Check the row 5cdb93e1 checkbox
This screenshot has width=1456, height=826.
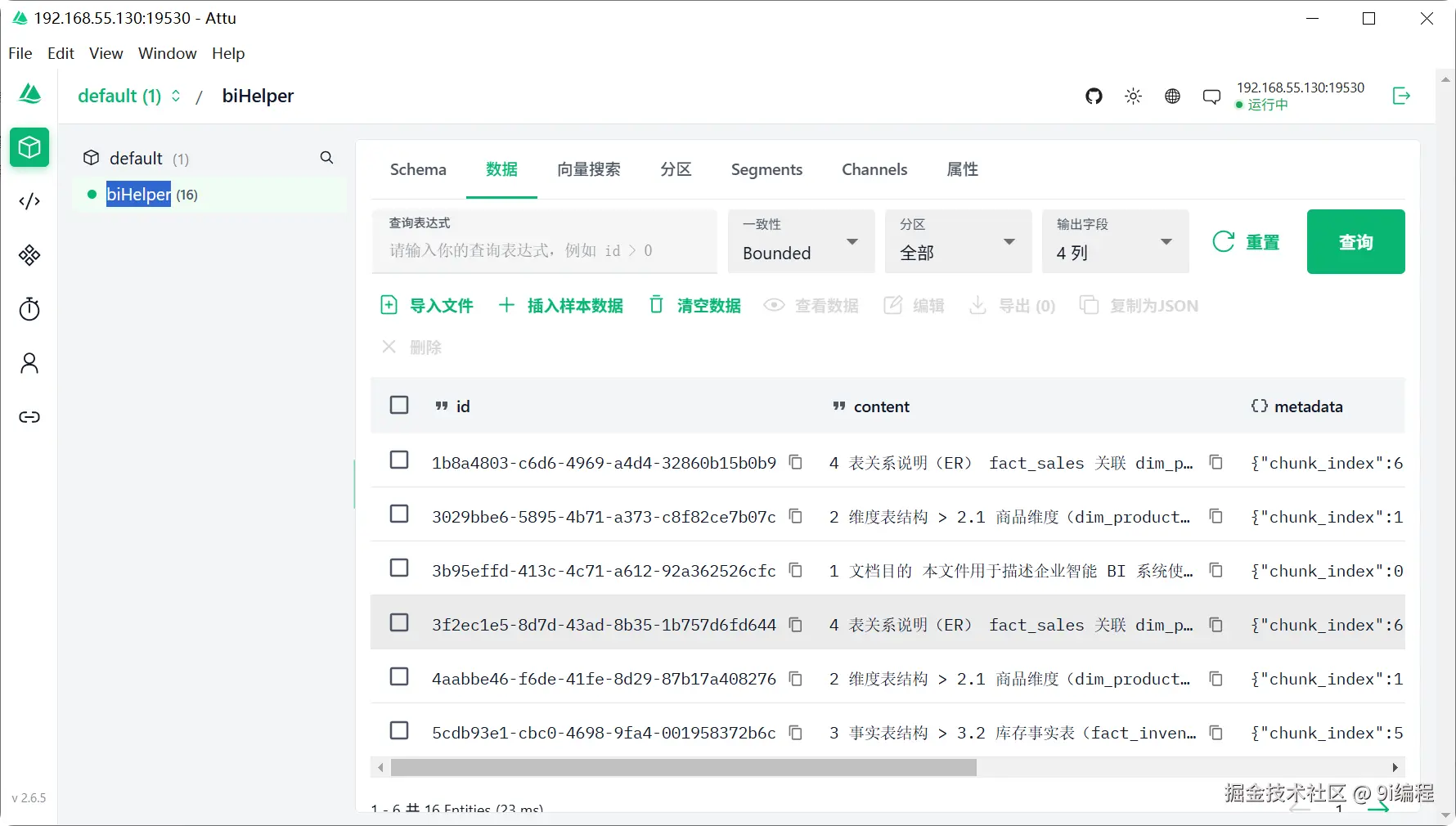coord(399,730)
